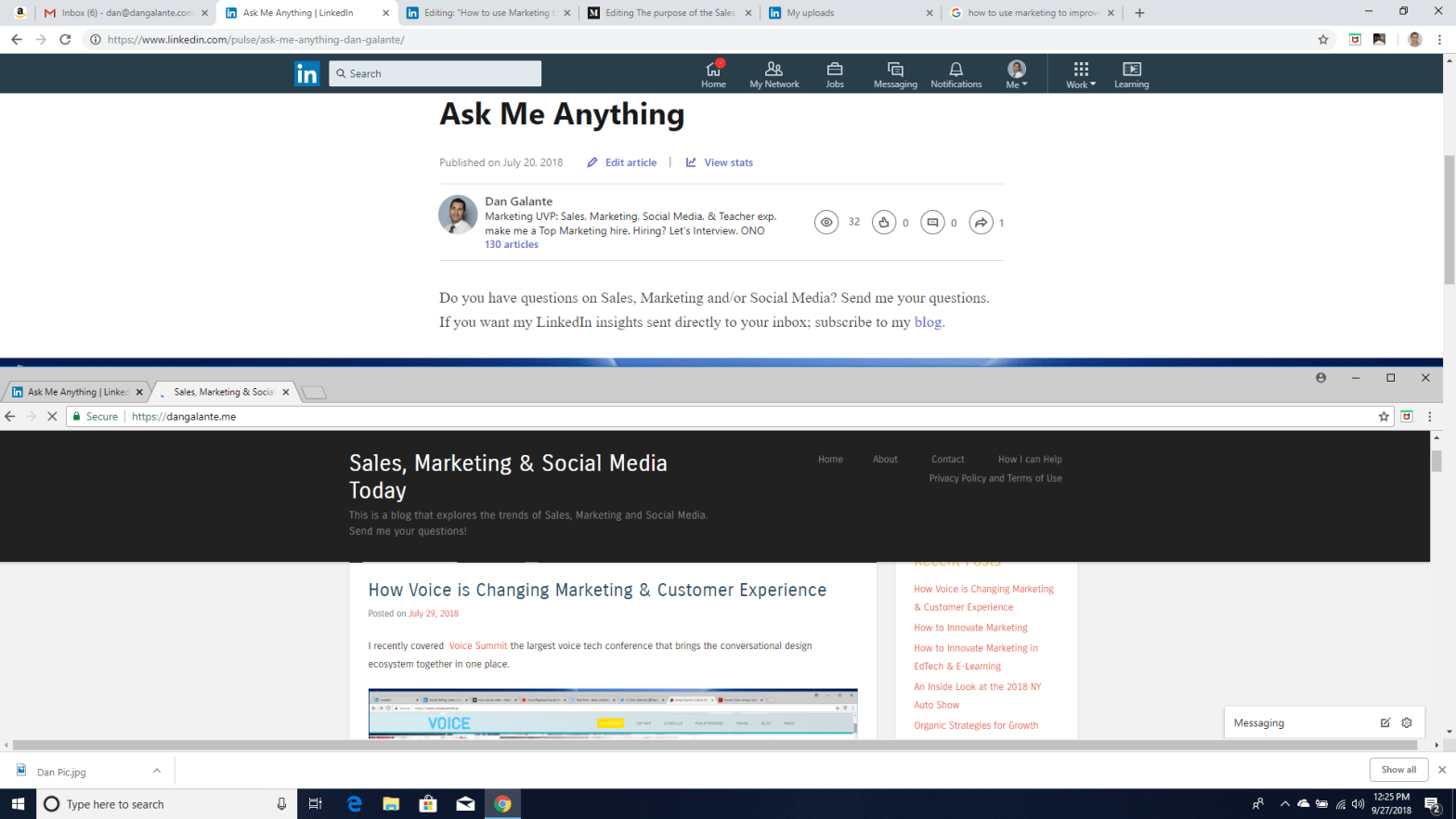Click the article like thumbs-up icon
This screenshot has width=1456, height=819.
pos(884,223)
